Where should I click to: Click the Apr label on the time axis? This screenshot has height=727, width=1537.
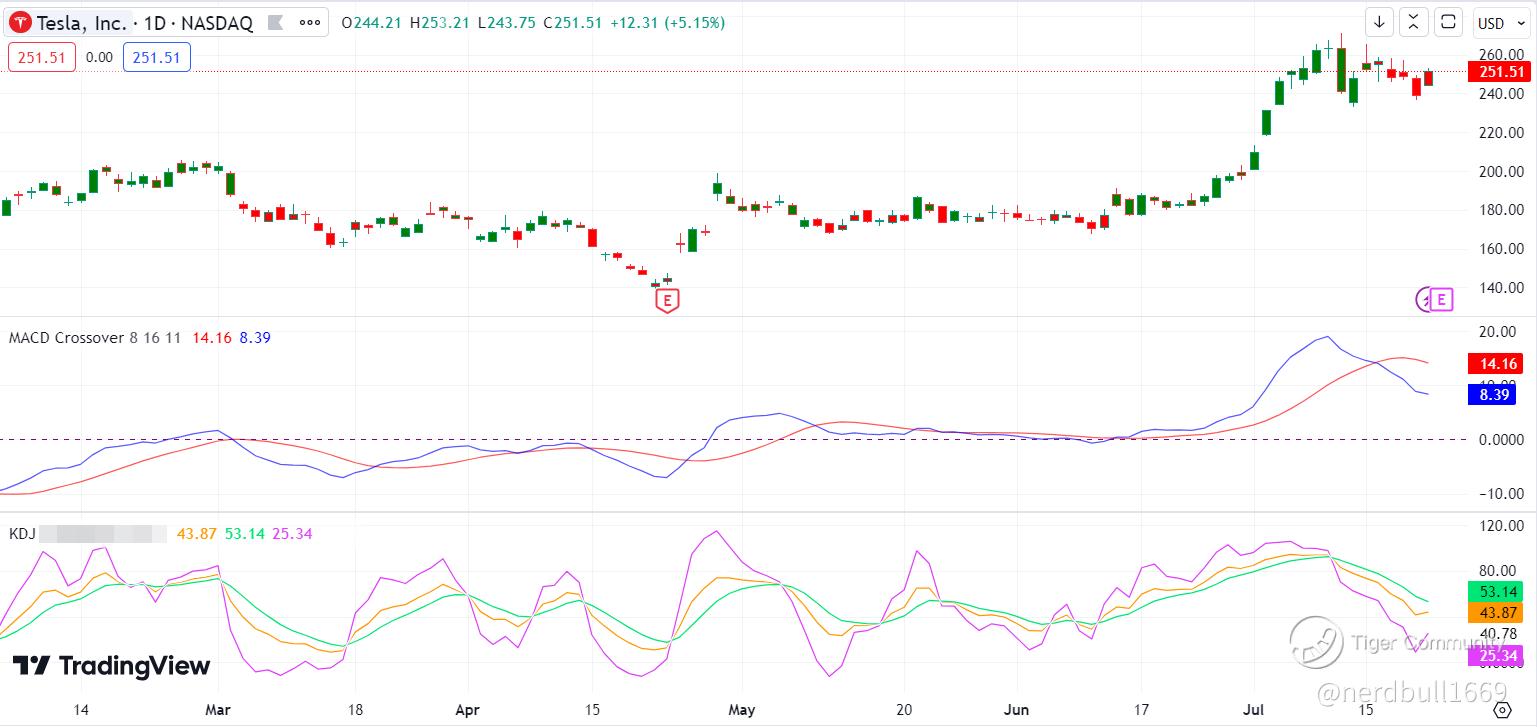click(468, 710)
